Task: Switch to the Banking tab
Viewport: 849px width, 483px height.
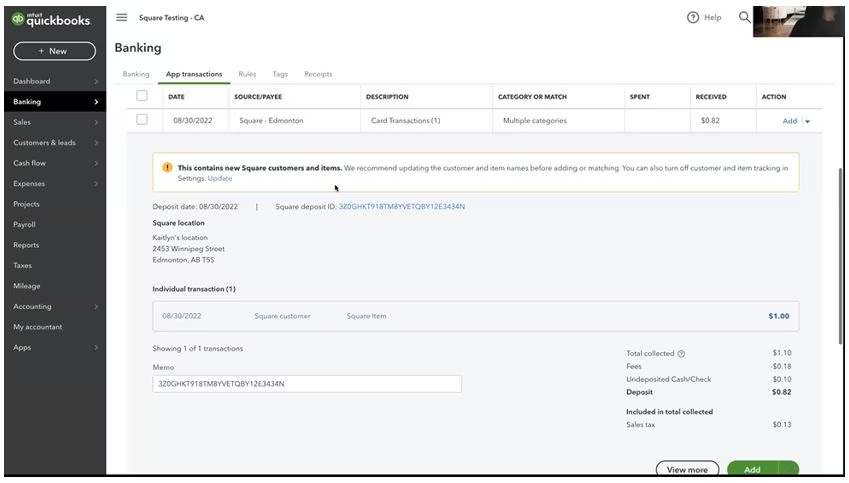Action: [x=136, y=74]
